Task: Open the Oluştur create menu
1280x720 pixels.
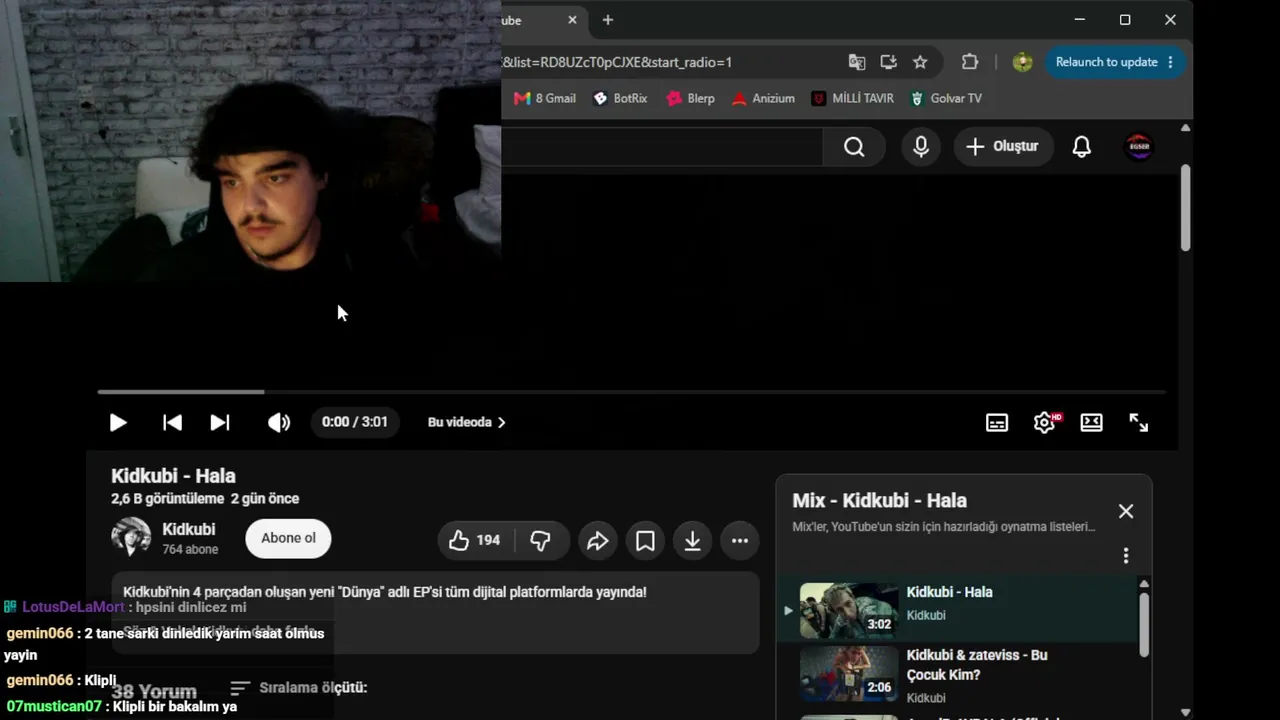Action: pos(1002,147)
